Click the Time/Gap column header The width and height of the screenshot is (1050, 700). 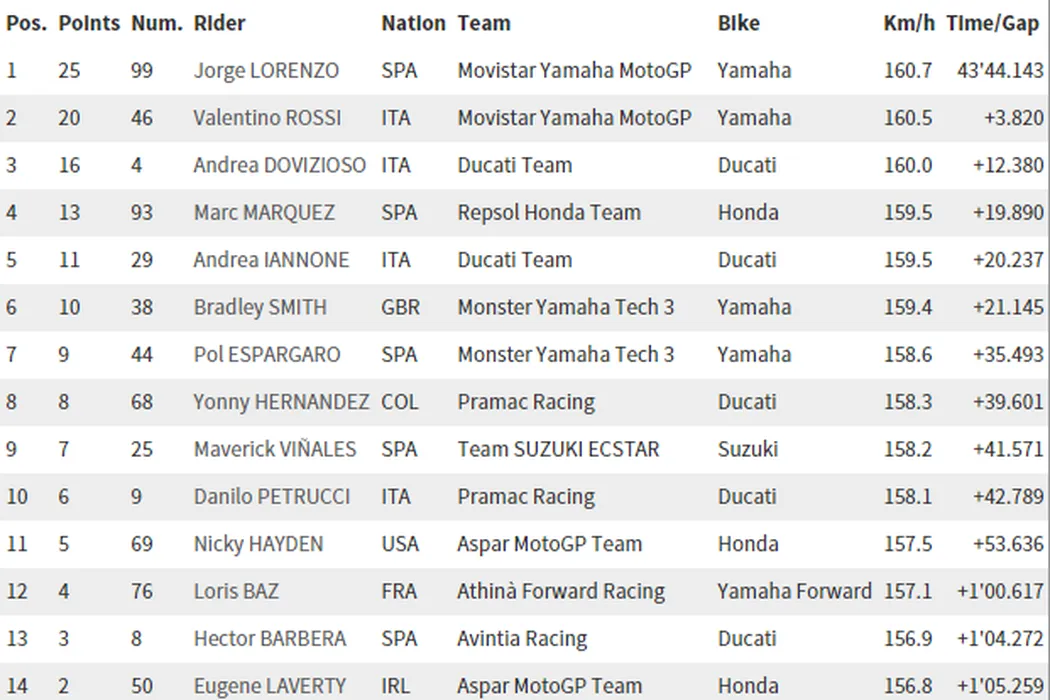[x=992, y=23]
